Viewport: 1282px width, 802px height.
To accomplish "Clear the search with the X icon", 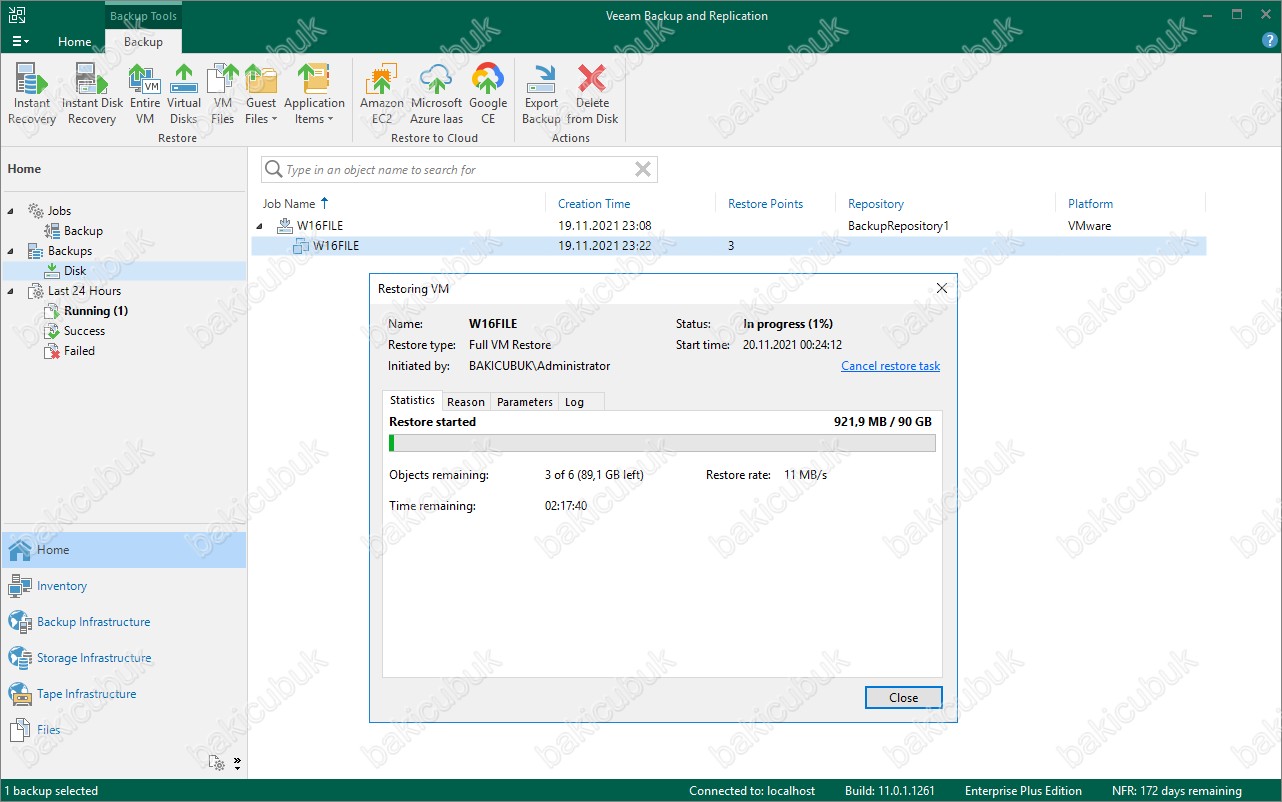I will (643, 170).
